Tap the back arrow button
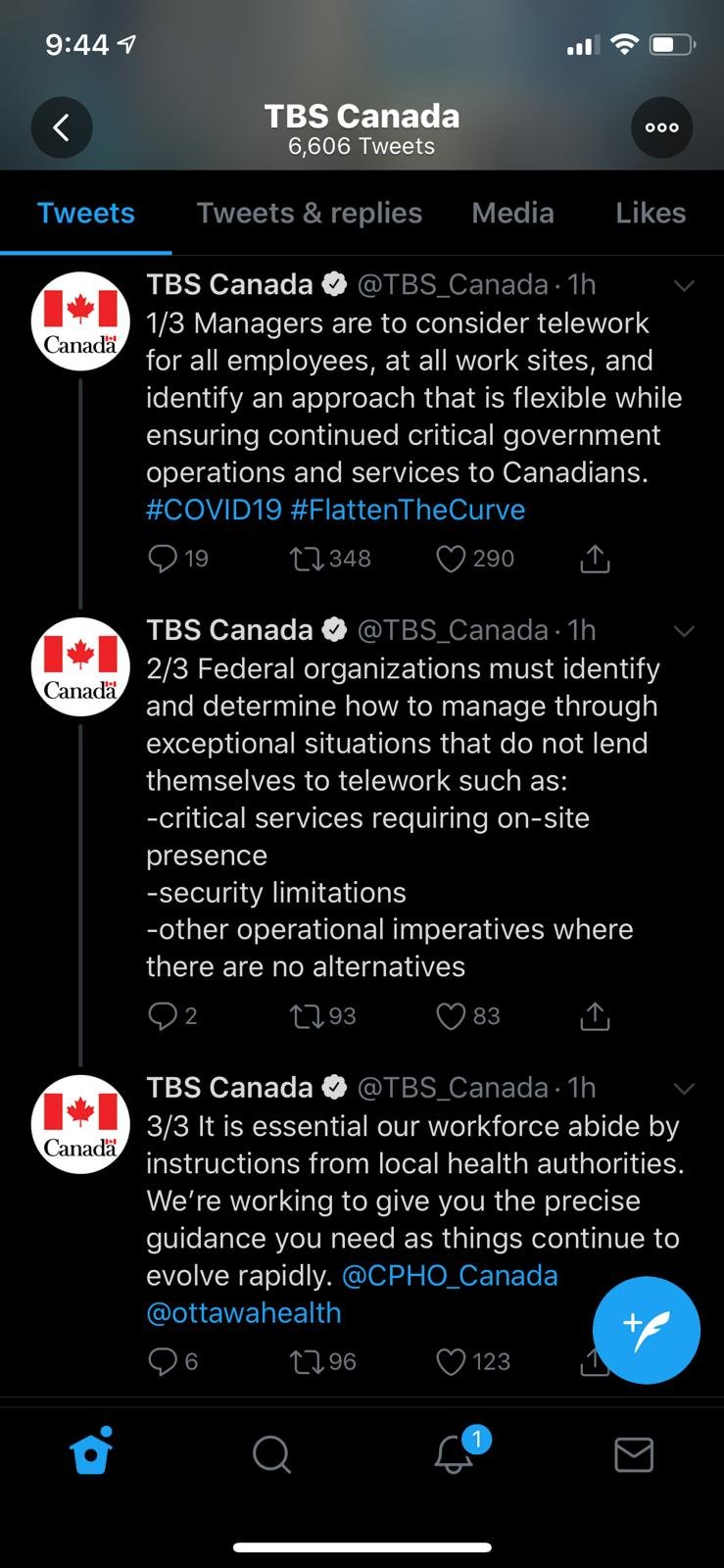Screen dimensions: 724x1568 coord(62,127)
